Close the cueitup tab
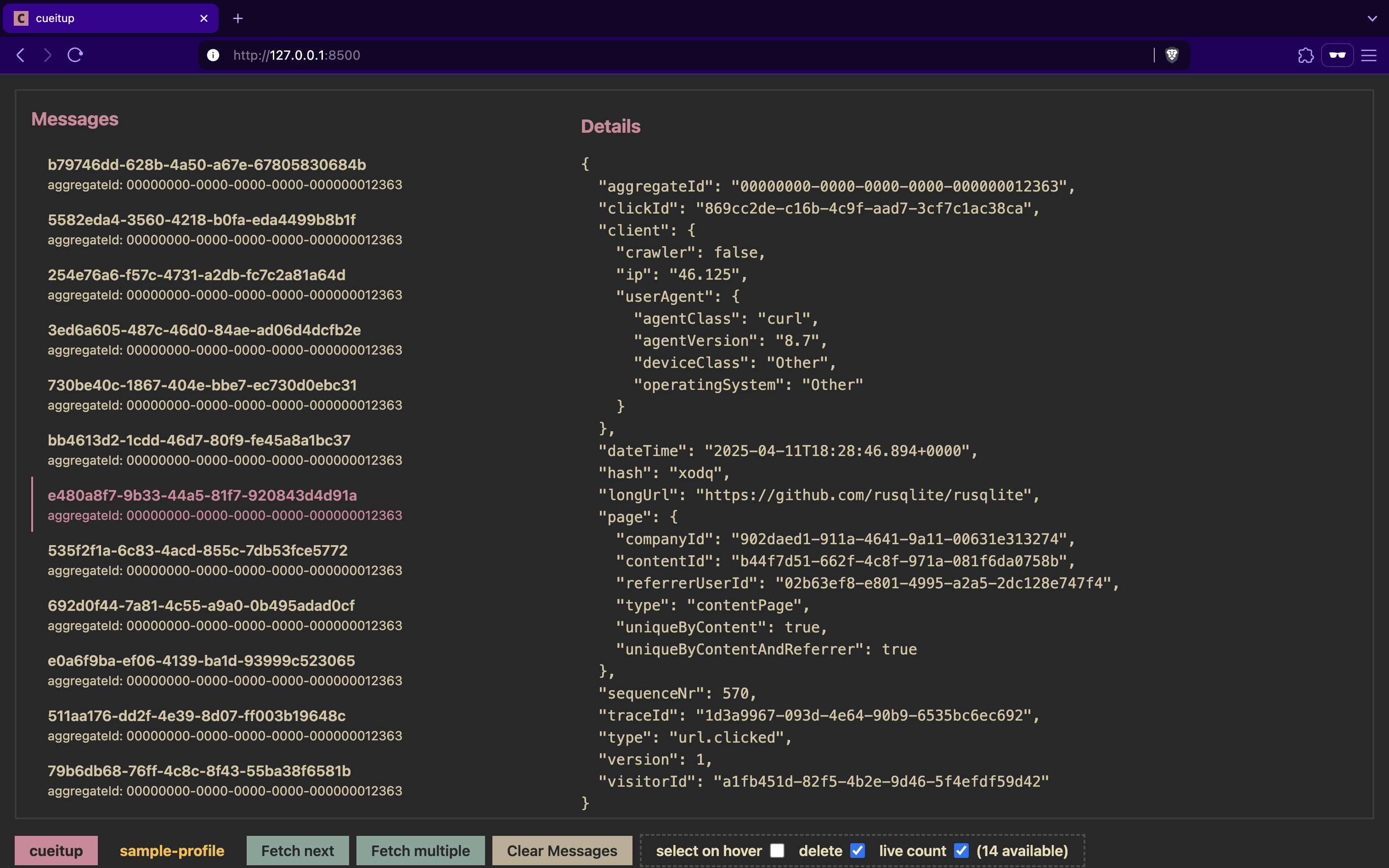The width and height of the screenshot is (1389, 868). point(204,18)
